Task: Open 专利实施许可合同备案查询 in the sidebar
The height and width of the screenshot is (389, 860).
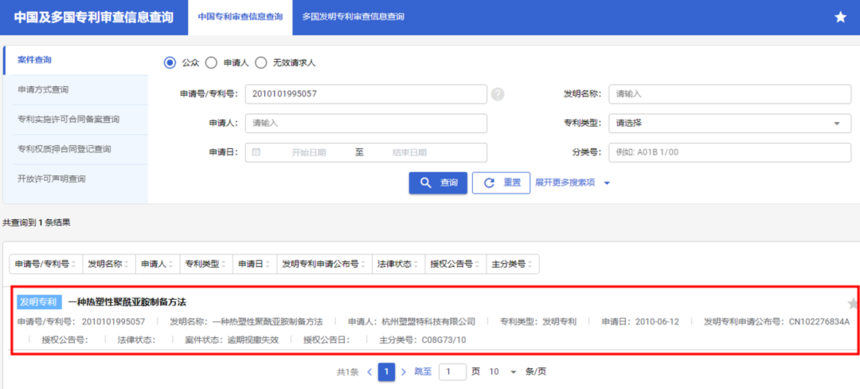Action: click(76, 119)
